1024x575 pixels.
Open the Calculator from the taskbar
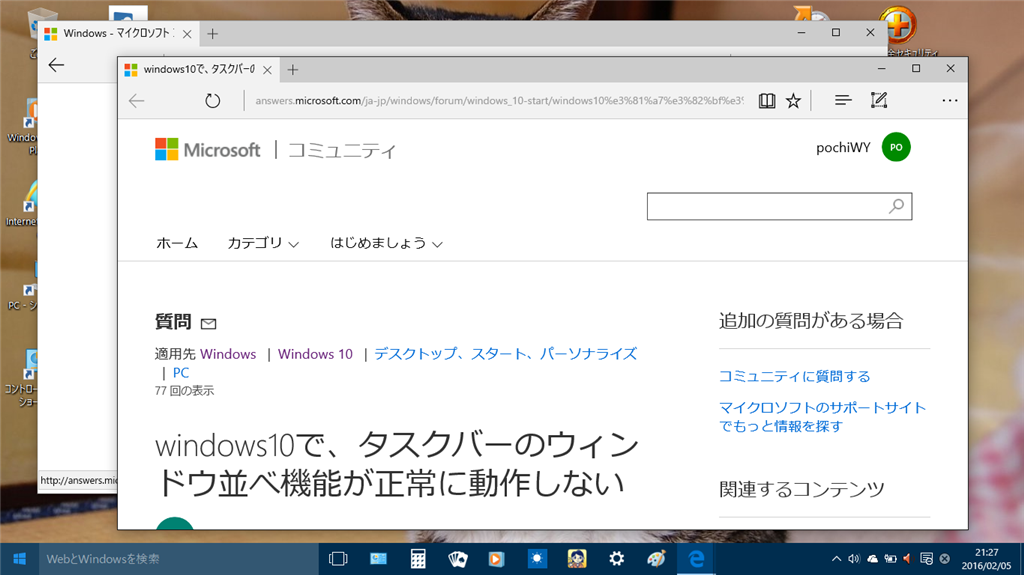point(418,559)
